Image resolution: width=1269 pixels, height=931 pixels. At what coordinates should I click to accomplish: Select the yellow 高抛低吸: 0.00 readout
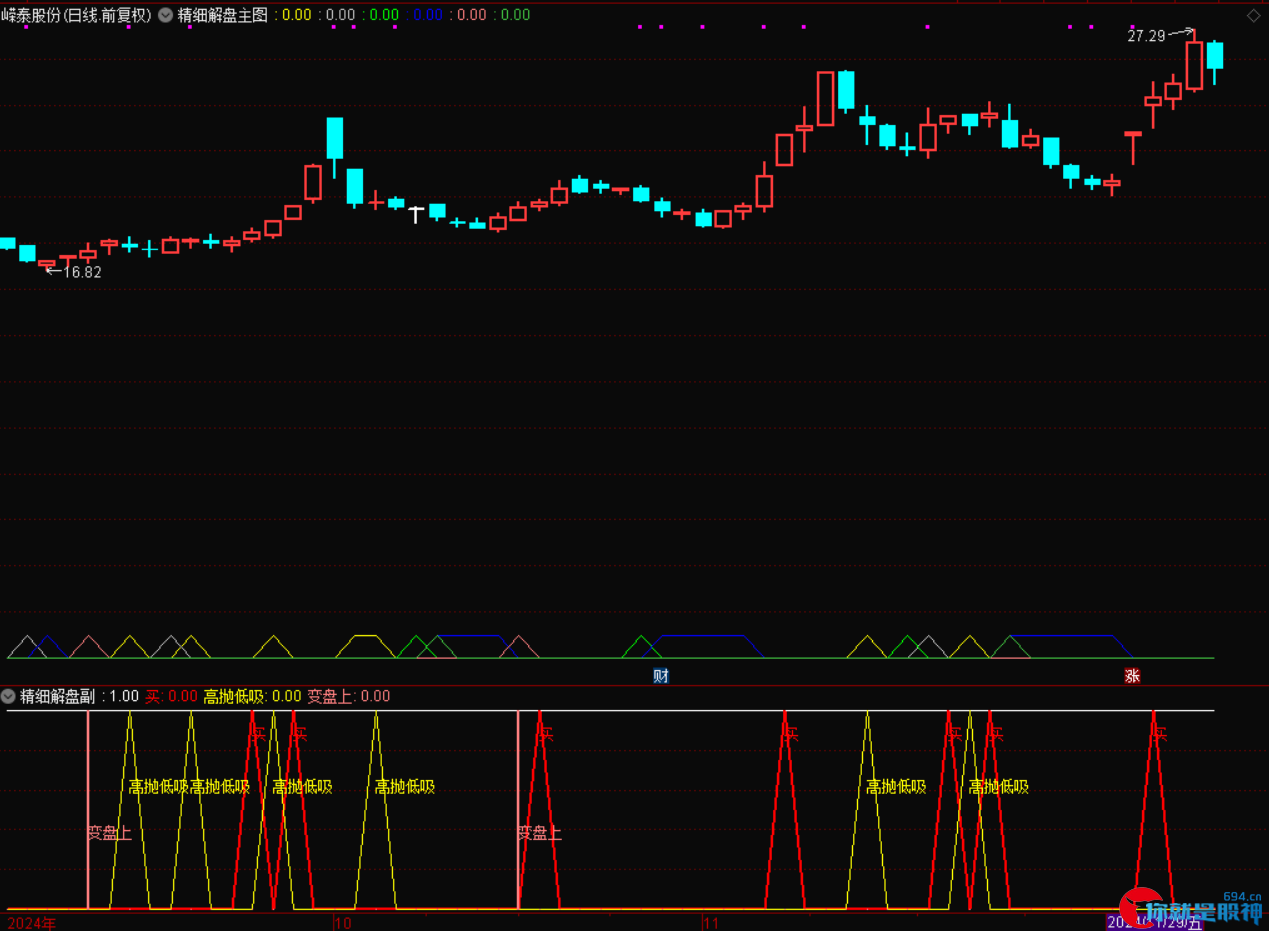pyautogui.click(x=252, y=696)
